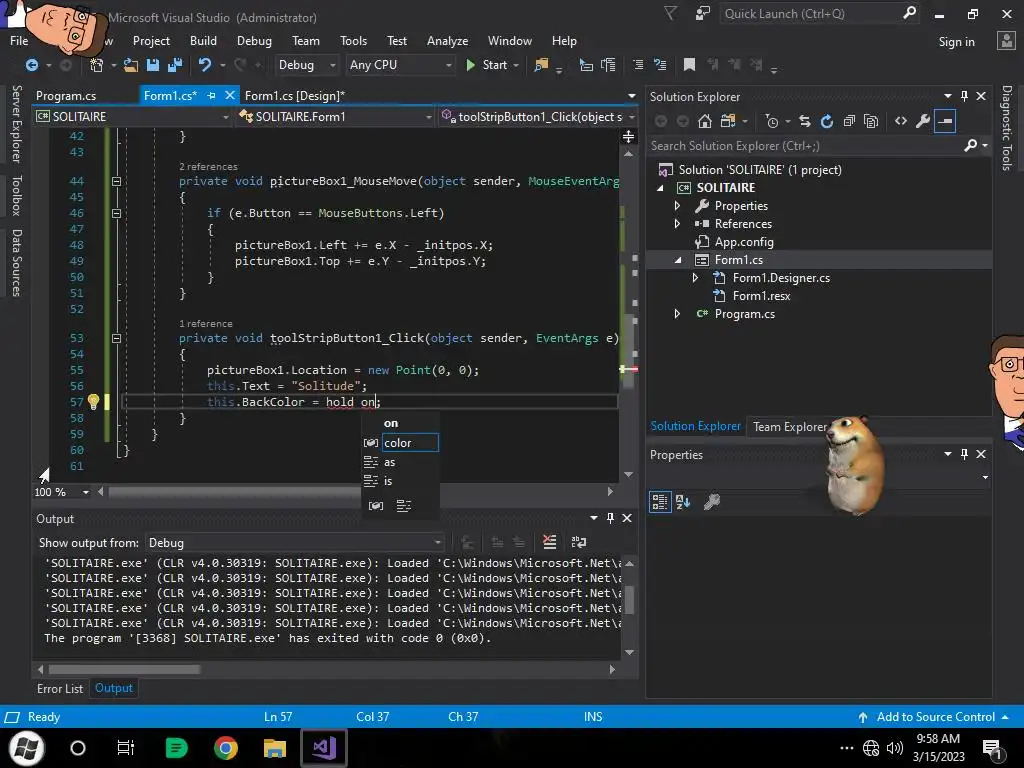Click the Show All Files icon
This screenshot has height=768, width=1024.
click(x=871, y=121)
